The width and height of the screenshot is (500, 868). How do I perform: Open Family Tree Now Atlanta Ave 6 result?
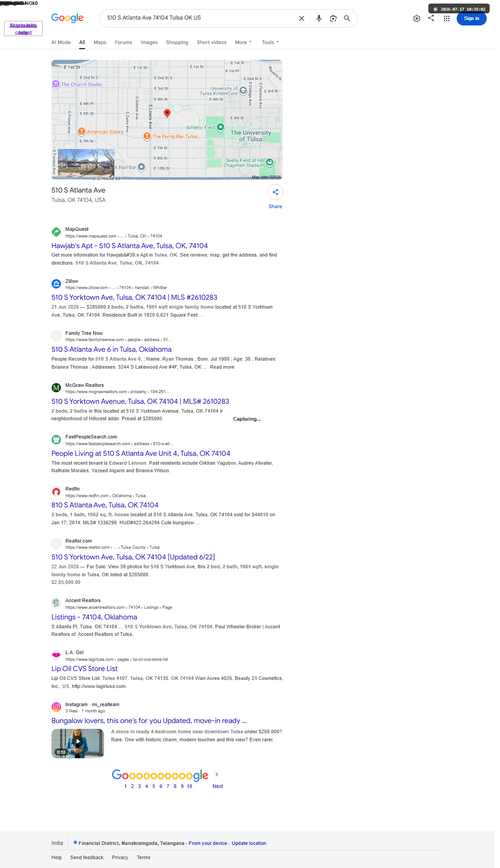pos(111,349)
